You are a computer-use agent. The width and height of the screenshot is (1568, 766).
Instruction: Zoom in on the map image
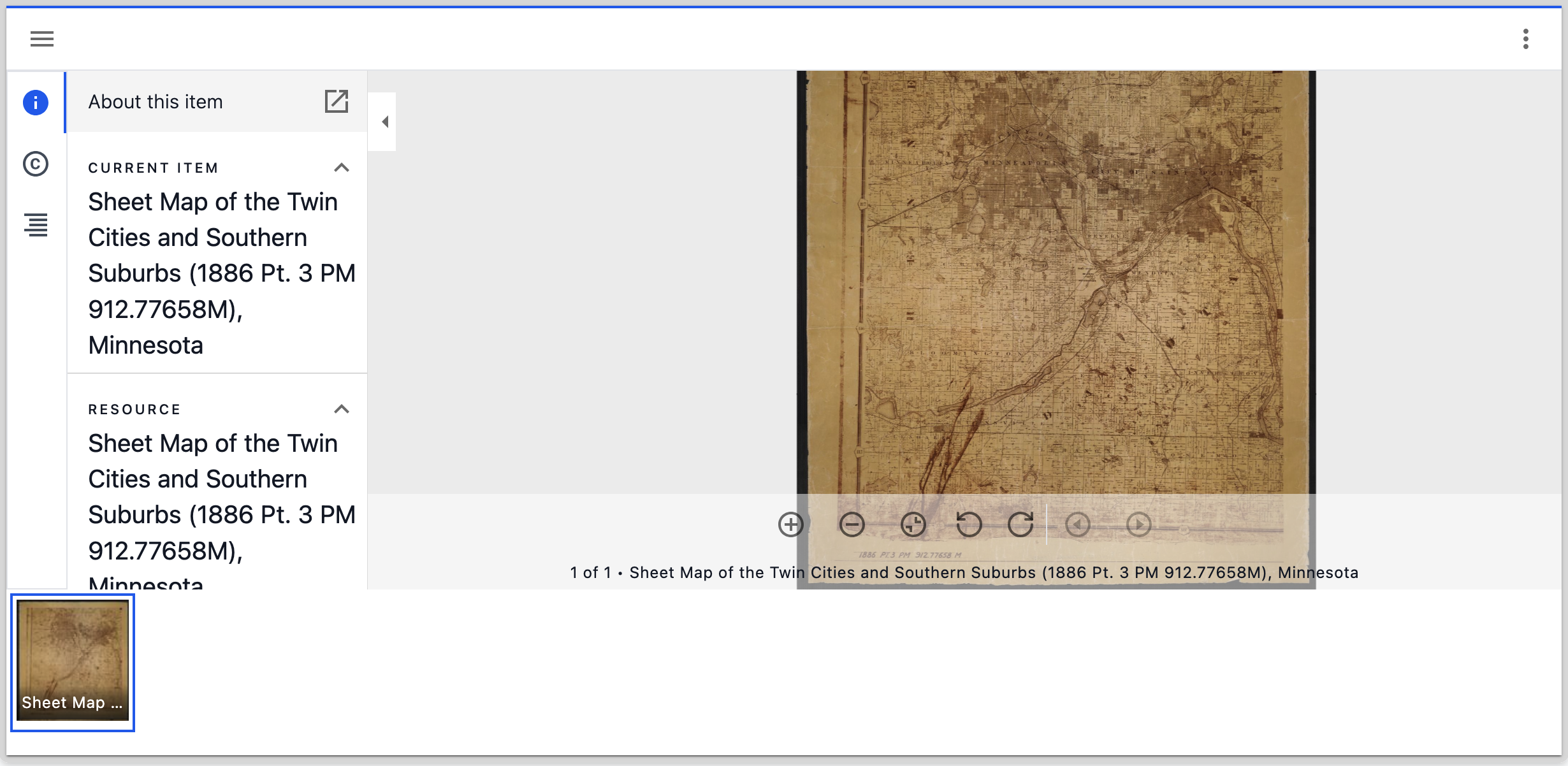coord(791,524)
